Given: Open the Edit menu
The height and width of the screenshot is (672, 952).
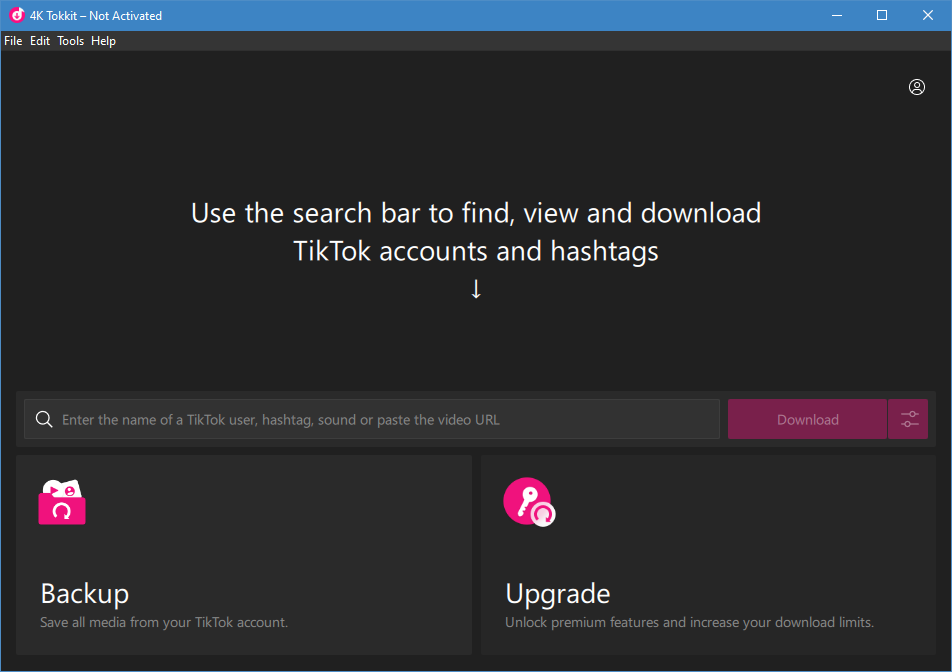Looking at the screenshot, I should pos(39,41).
